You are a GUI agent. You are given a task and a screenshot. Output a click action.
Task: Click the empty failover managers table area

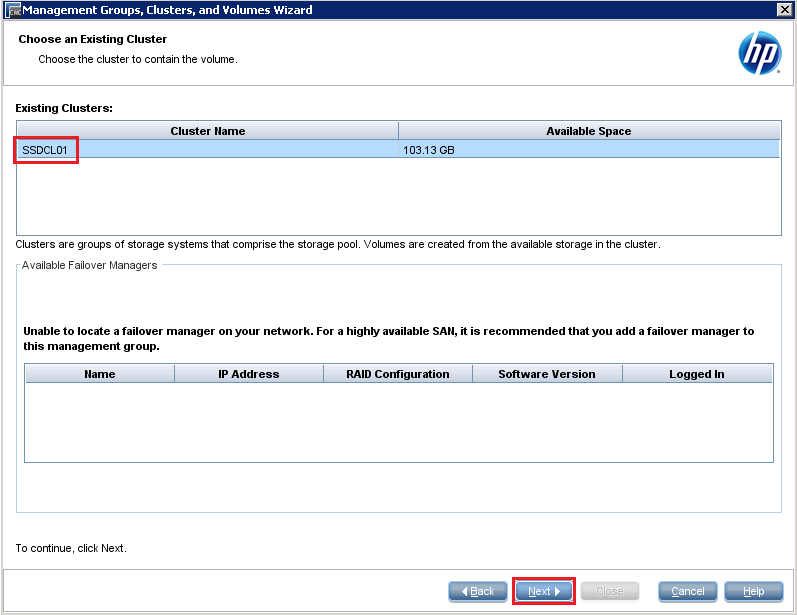[398, 422]
